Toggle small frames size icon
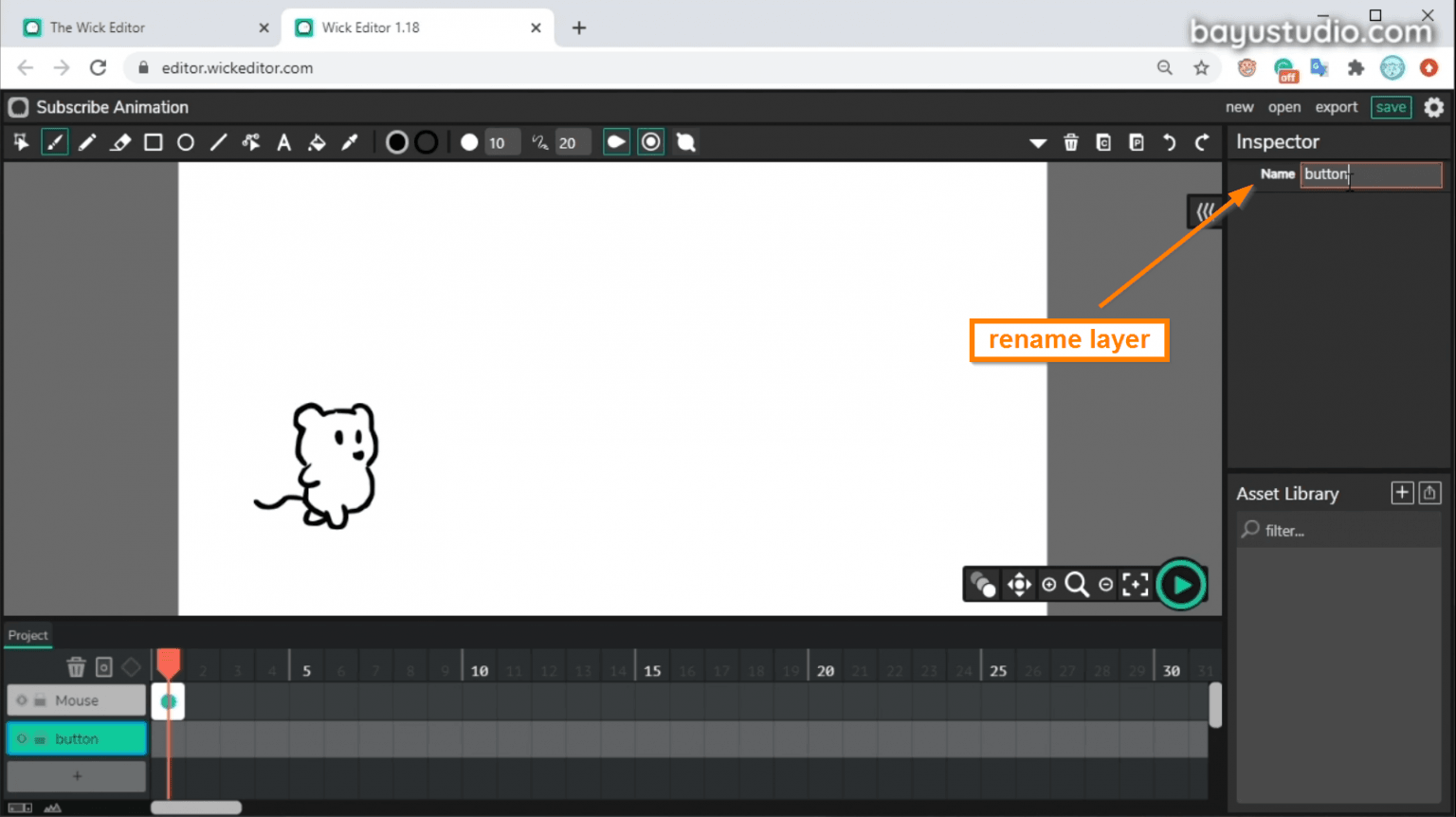This screenshot has height=817, width=1456. [20, 808]
